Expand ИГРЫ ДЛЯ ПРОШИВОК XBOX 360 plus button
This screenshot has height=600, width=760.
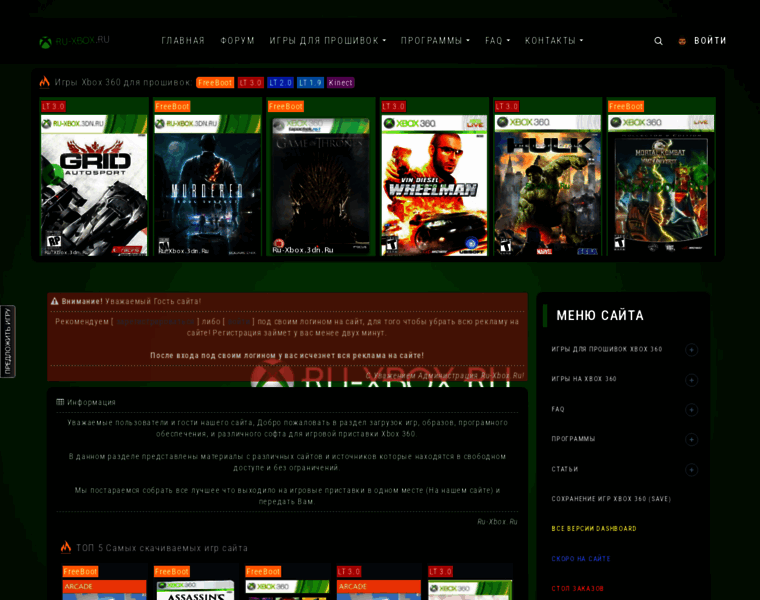click(x=691, y=349)
